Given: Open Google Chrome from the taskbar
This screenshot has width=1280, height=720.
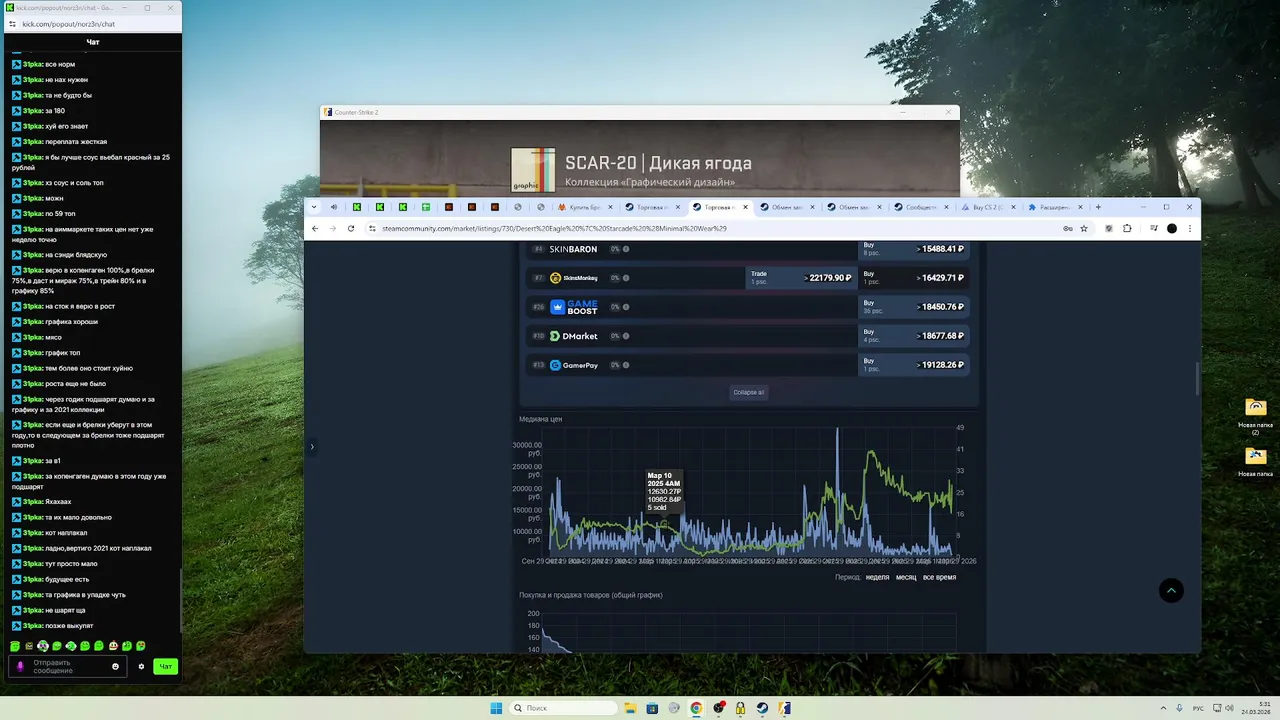Looking at the screenshot, I should pyautogui.click(x=696, y=708).
